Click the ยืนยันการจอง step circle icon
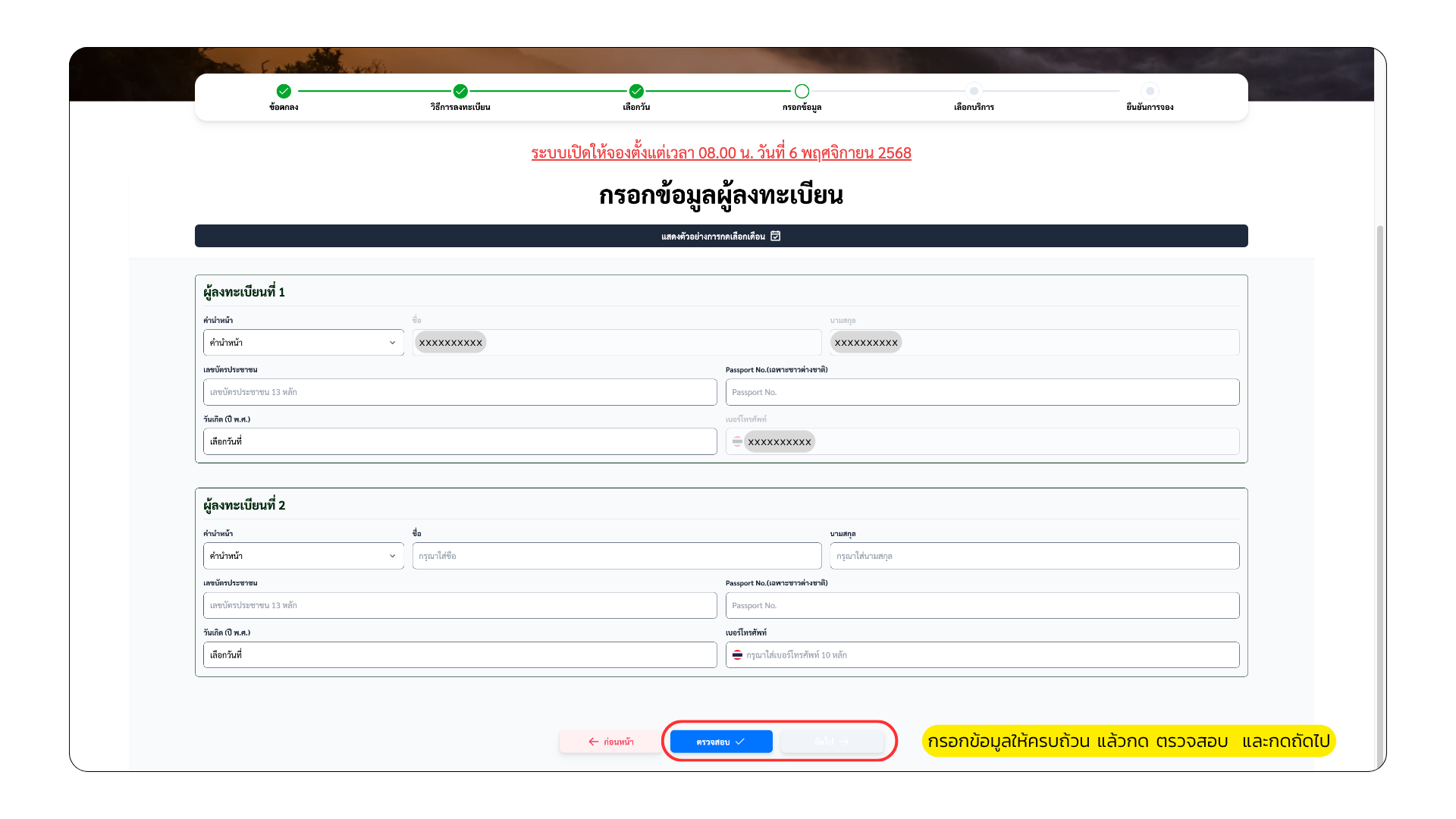 (1150, 91)
